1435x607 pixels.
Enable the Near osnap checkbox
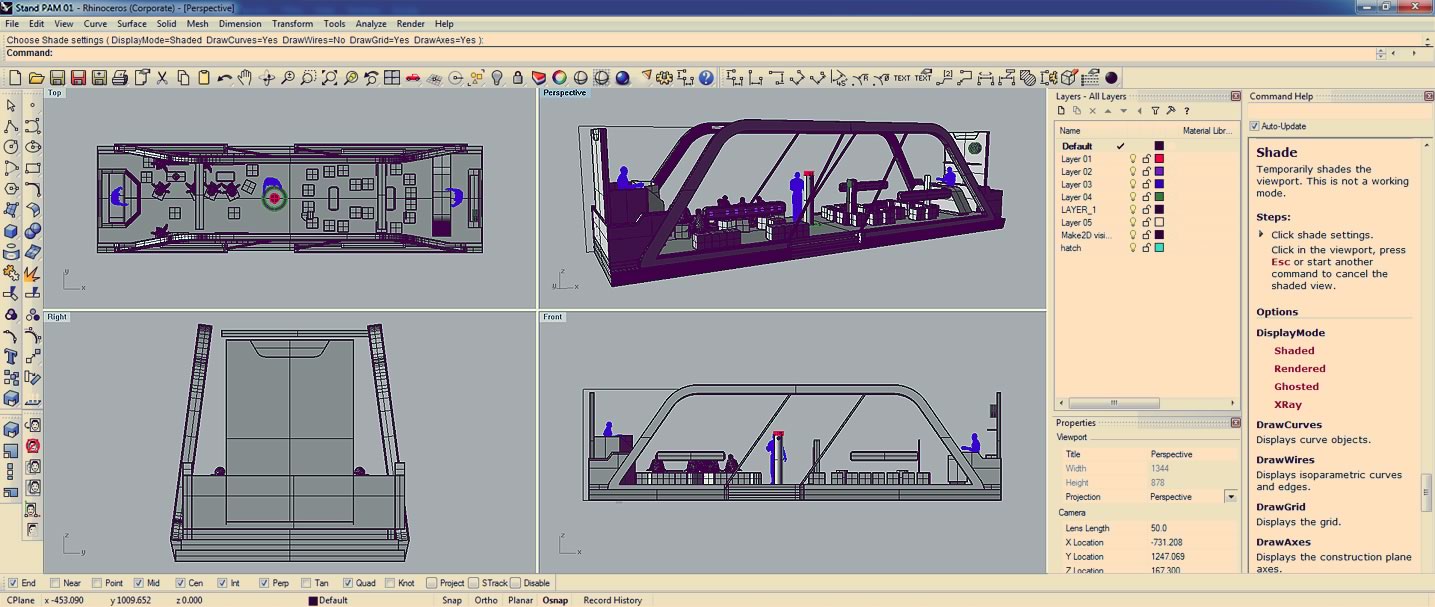click(55, 583)
